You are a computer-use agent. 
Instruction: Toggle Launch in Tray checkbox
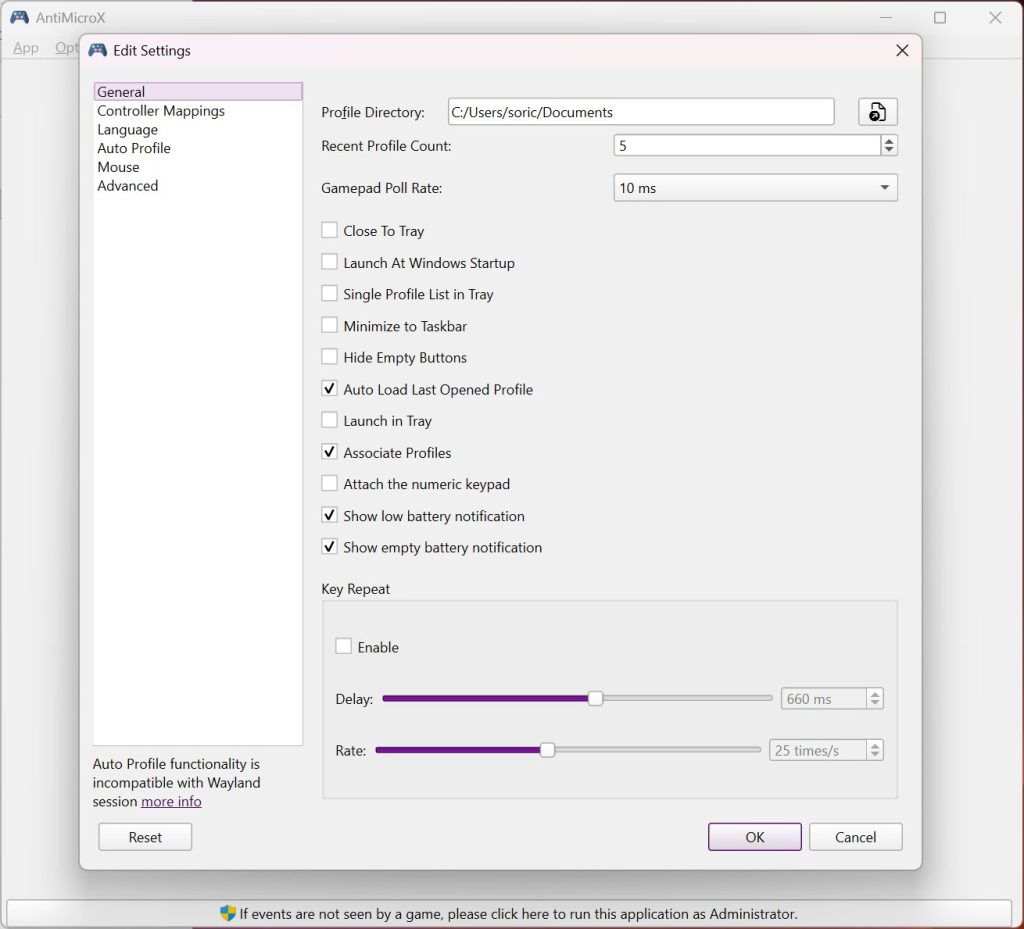point(329,420)
